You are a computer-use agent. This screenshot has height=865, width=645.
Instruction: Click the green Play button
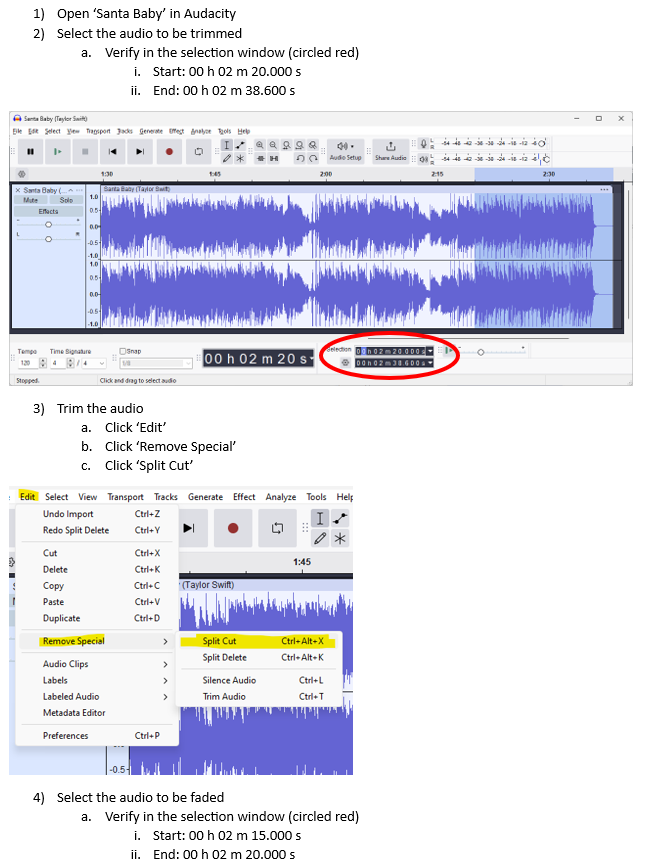click(x=58, y=151)
